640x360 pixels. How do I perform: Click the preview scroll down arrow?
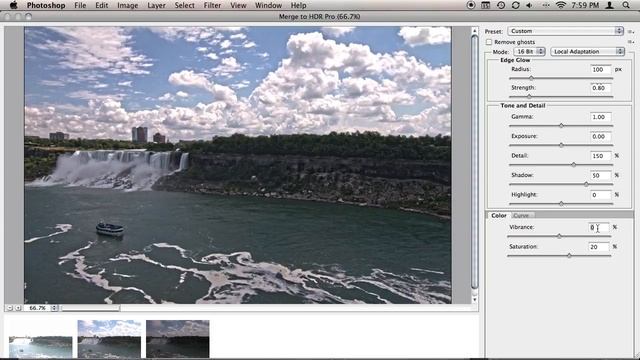point(474,299)
